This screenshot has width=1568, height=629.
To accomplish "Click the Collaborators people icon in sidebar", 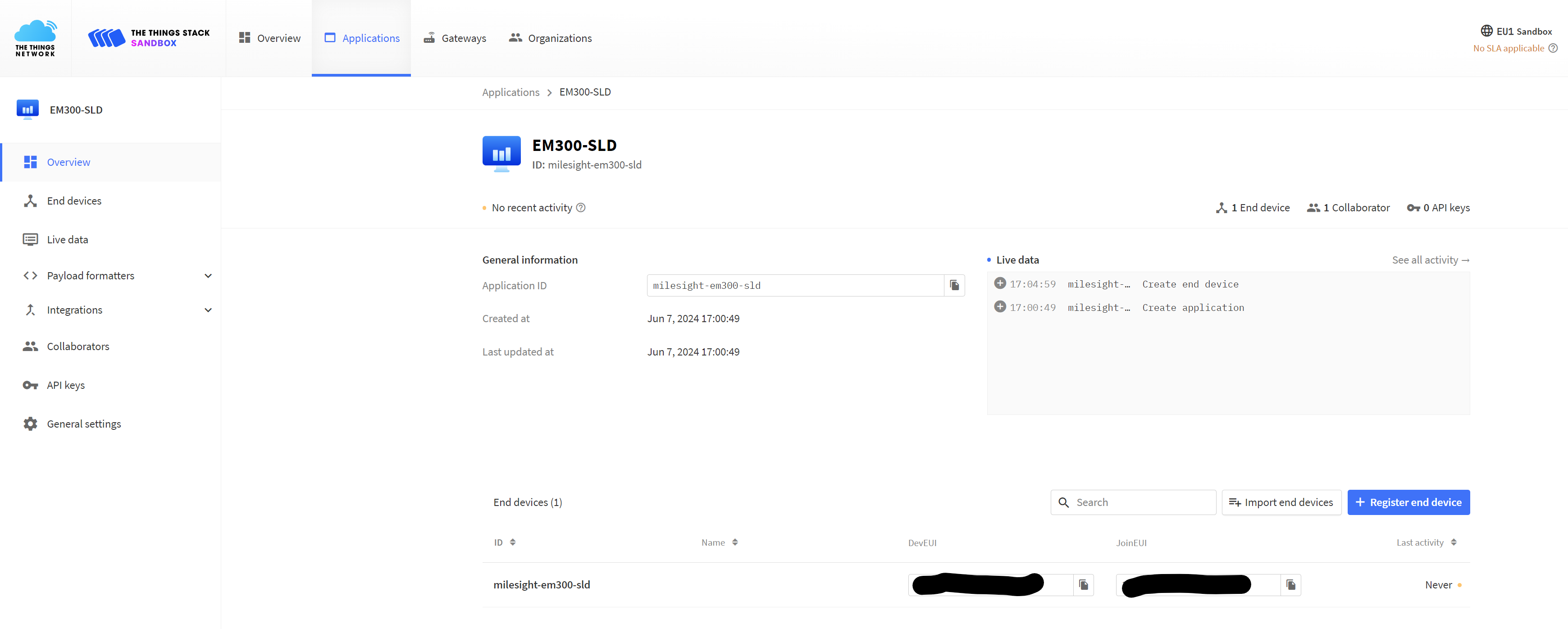I will pyautogui.click(x=31, y=346).
